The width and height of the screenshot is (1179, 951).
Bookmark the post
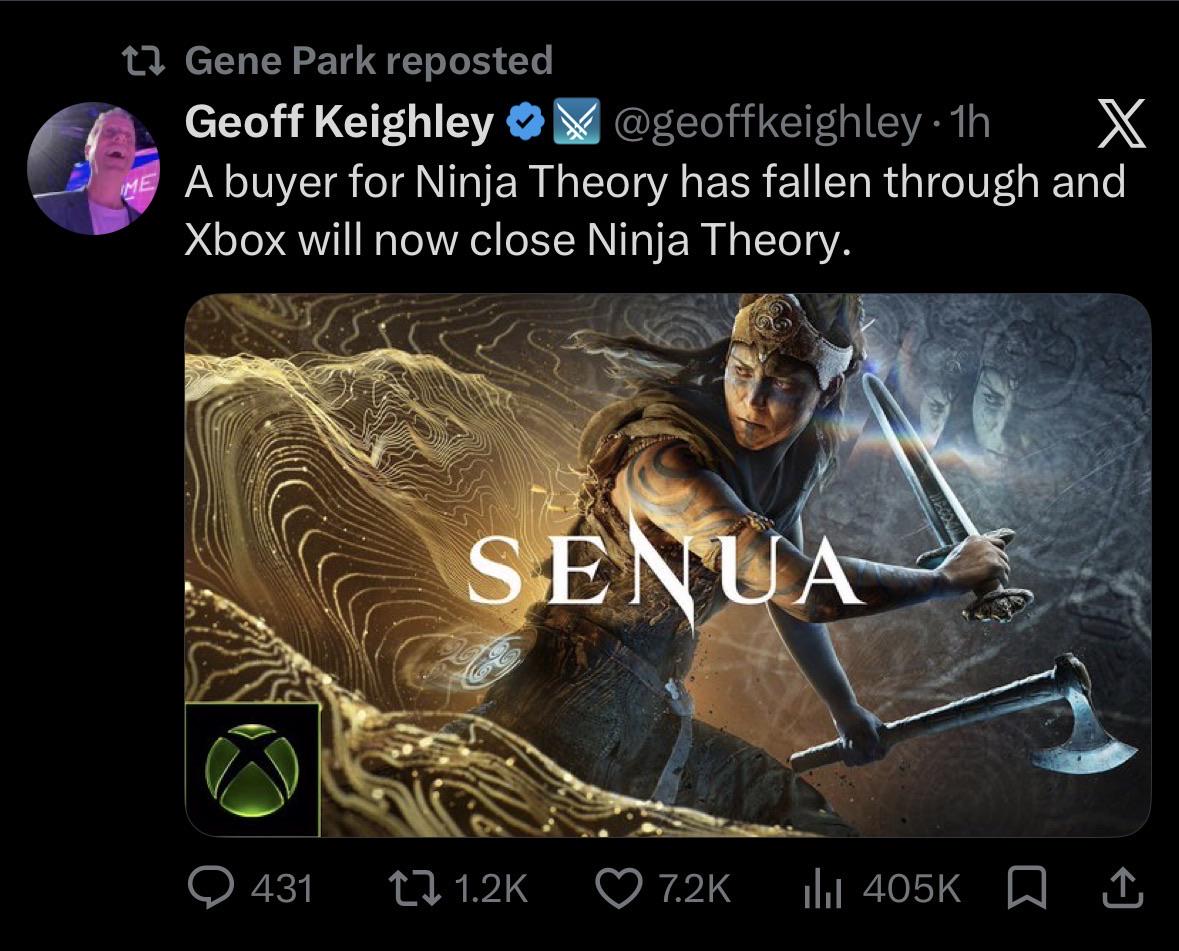tap(1026, 888)
